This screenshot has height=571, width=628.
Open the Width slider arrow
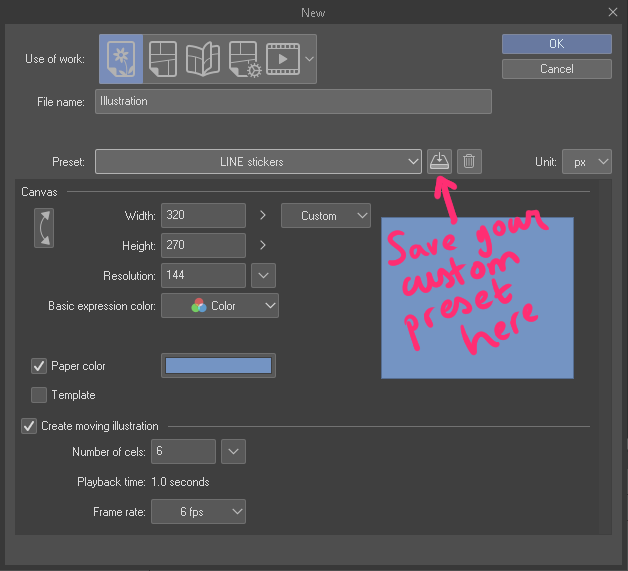coord(263,215)
